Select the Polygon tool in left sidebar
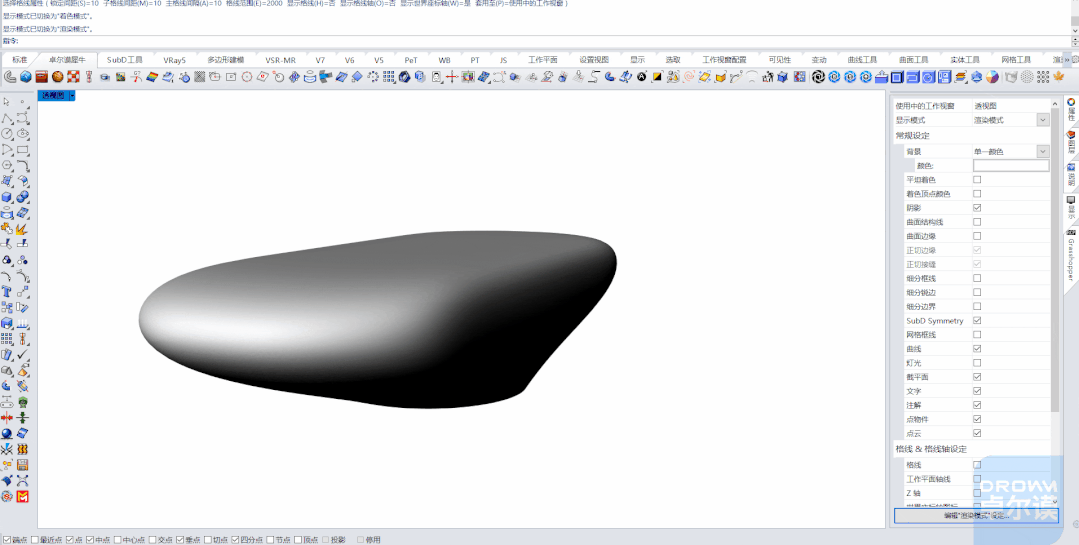The height and width of the screenshot is (545, 1079). click(x=7, y=165)
